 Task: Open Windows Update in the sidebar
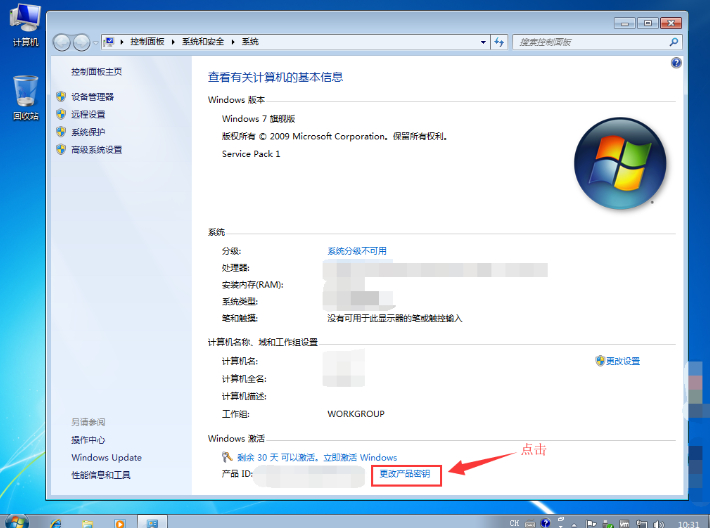106,457
